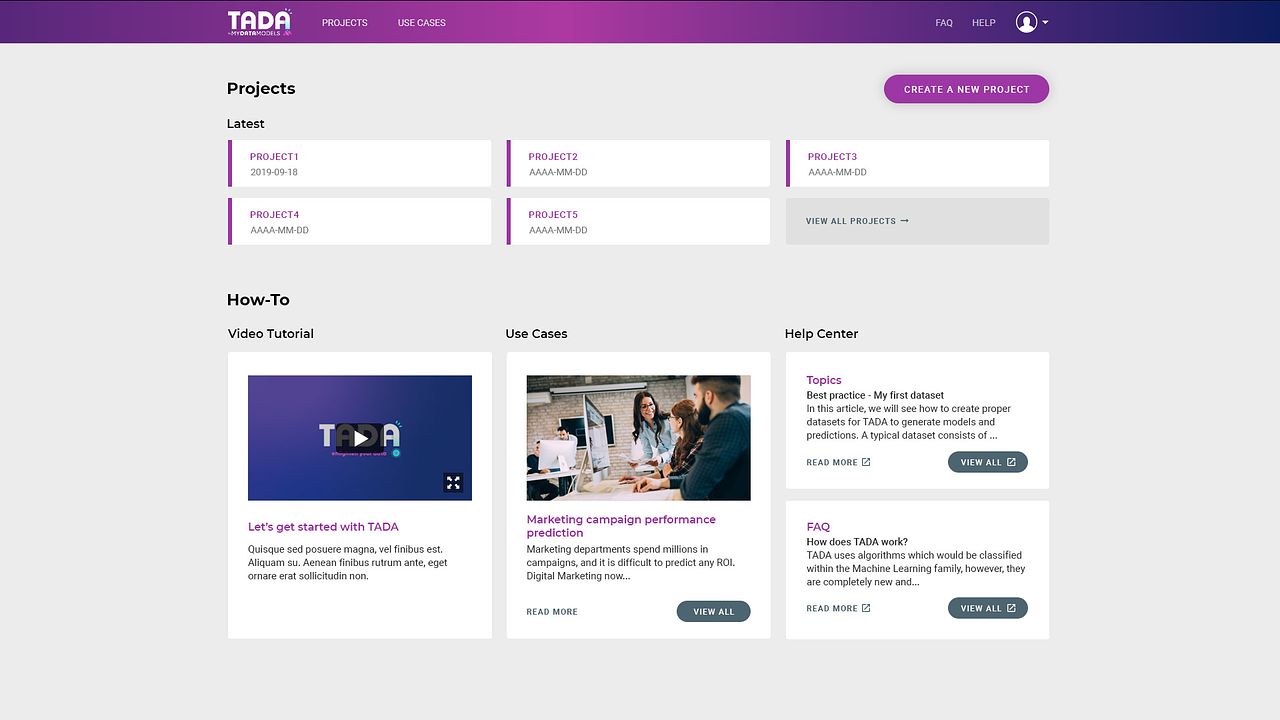Viewport: 1280px width, 720px height.
Task: Open Read More external link under FAQ
Action: pos(838,608)
